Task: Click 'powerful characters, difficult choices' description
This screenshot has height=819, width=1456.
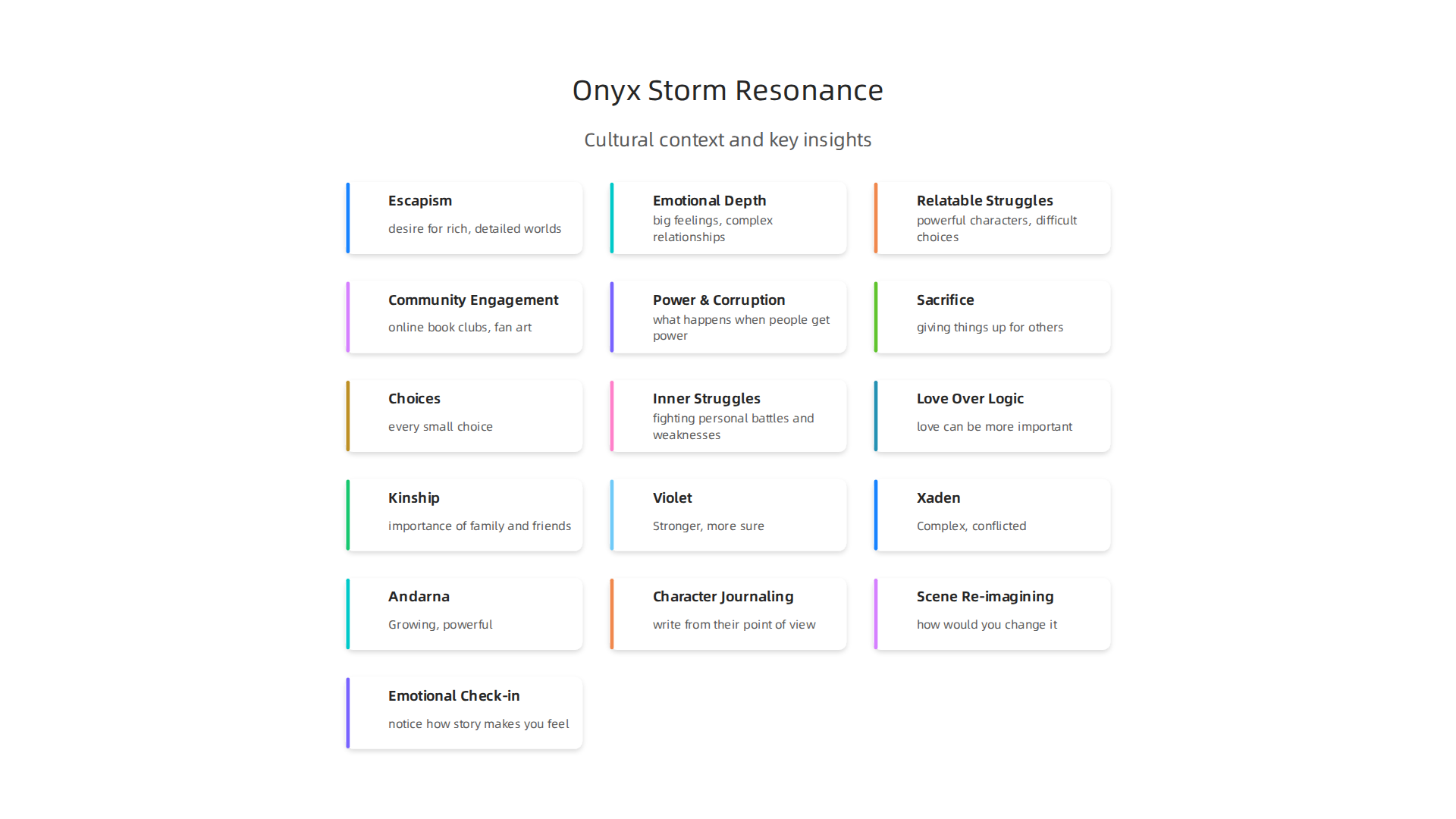Action: [x=997, y=228]
